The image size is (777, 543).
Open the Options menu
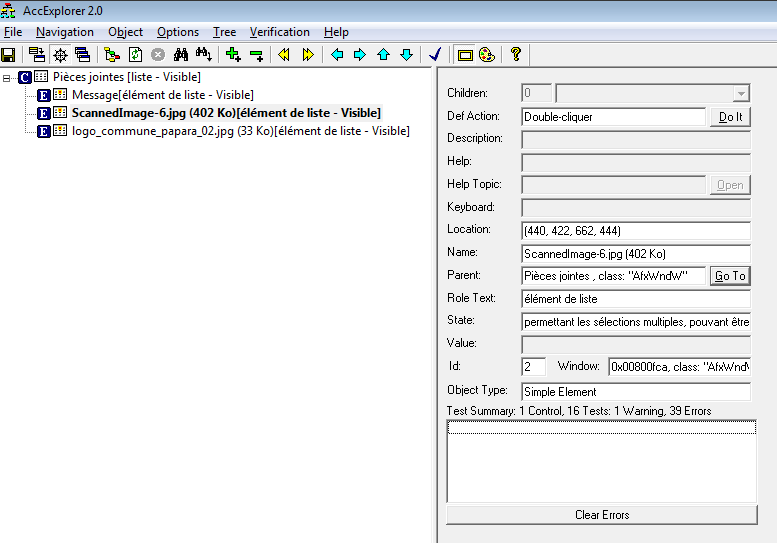point(178,32)
